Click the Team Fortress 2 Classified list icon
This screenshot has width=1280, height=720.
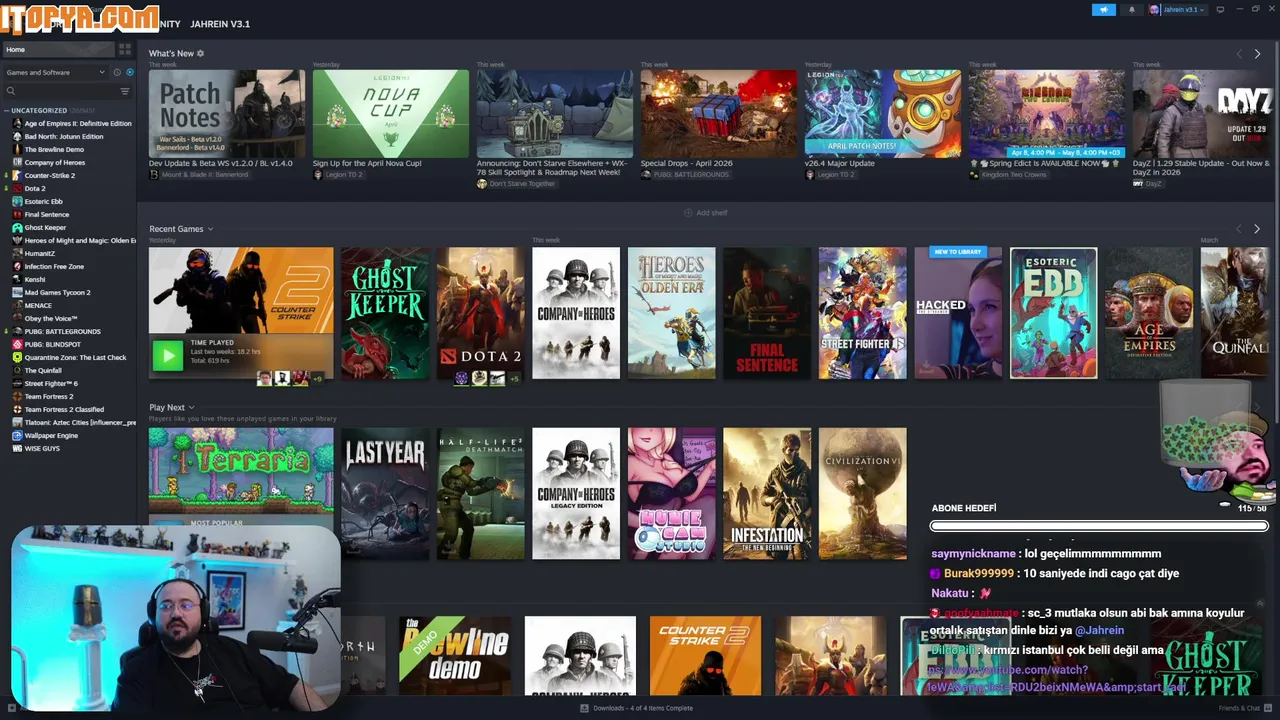[x=17, y=409]
